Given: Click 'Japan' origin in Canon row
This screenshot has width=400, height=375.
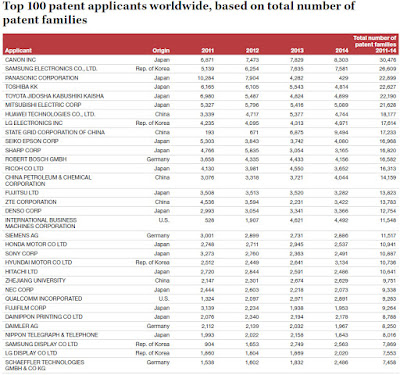Looking at the screenshot, I should pos(162,60).
